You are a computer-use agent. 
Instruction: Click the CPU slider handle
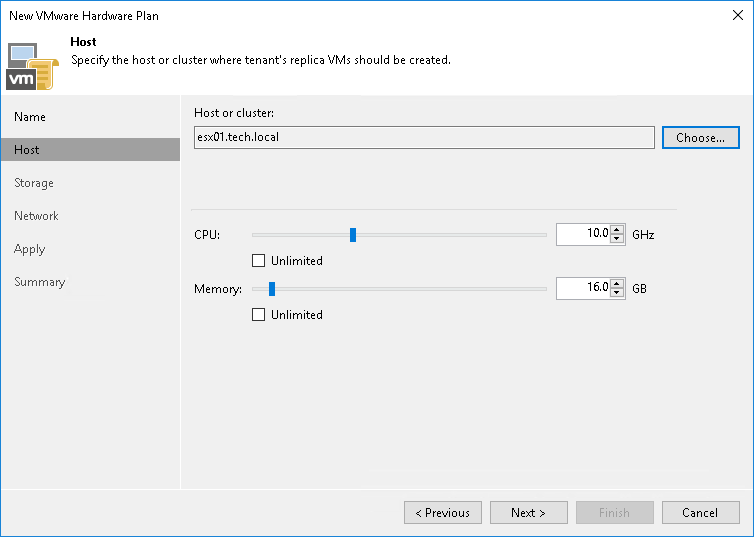(x=353, y=235)
